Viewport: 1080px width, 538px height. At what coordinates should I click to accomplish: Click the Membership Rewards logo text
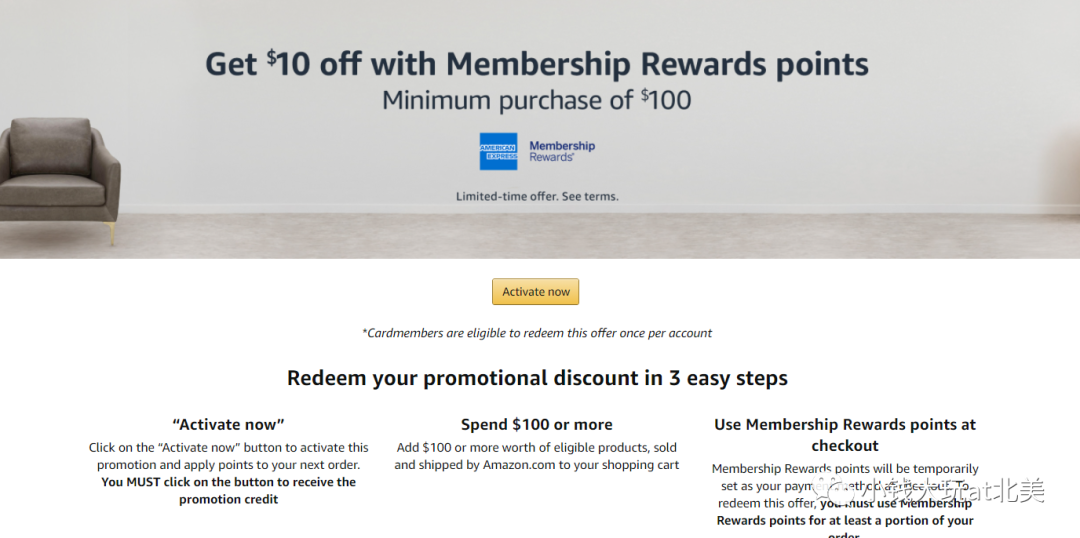tap(561, 152)
